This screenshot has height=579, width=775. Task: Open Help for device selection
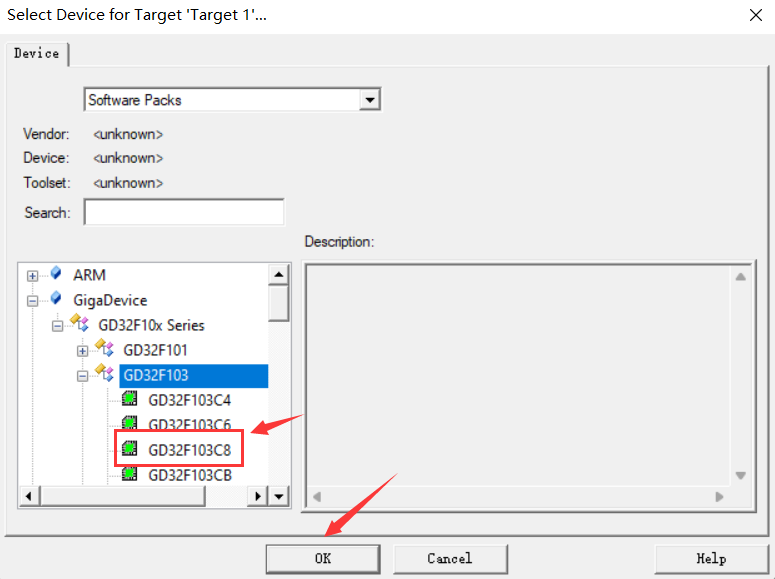coord(711,559)
